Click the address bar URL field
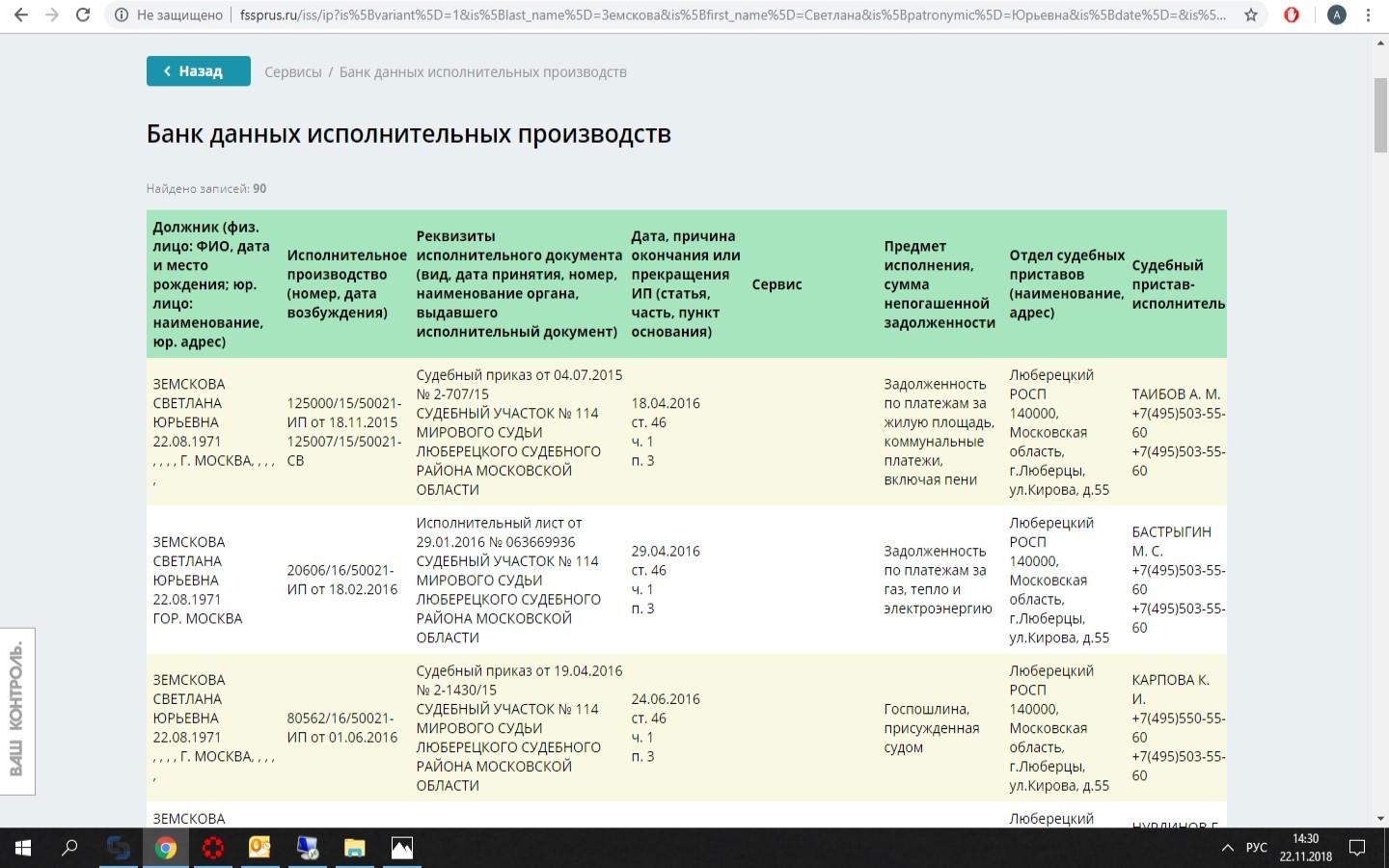The width and height of the screenshot is (1389, 868). pos(733,15)
